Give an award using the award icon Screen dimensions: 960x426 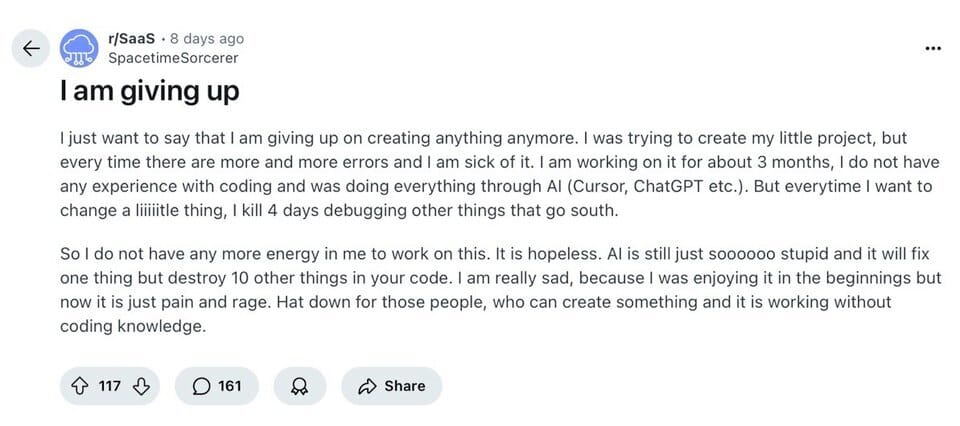point(300,386)
